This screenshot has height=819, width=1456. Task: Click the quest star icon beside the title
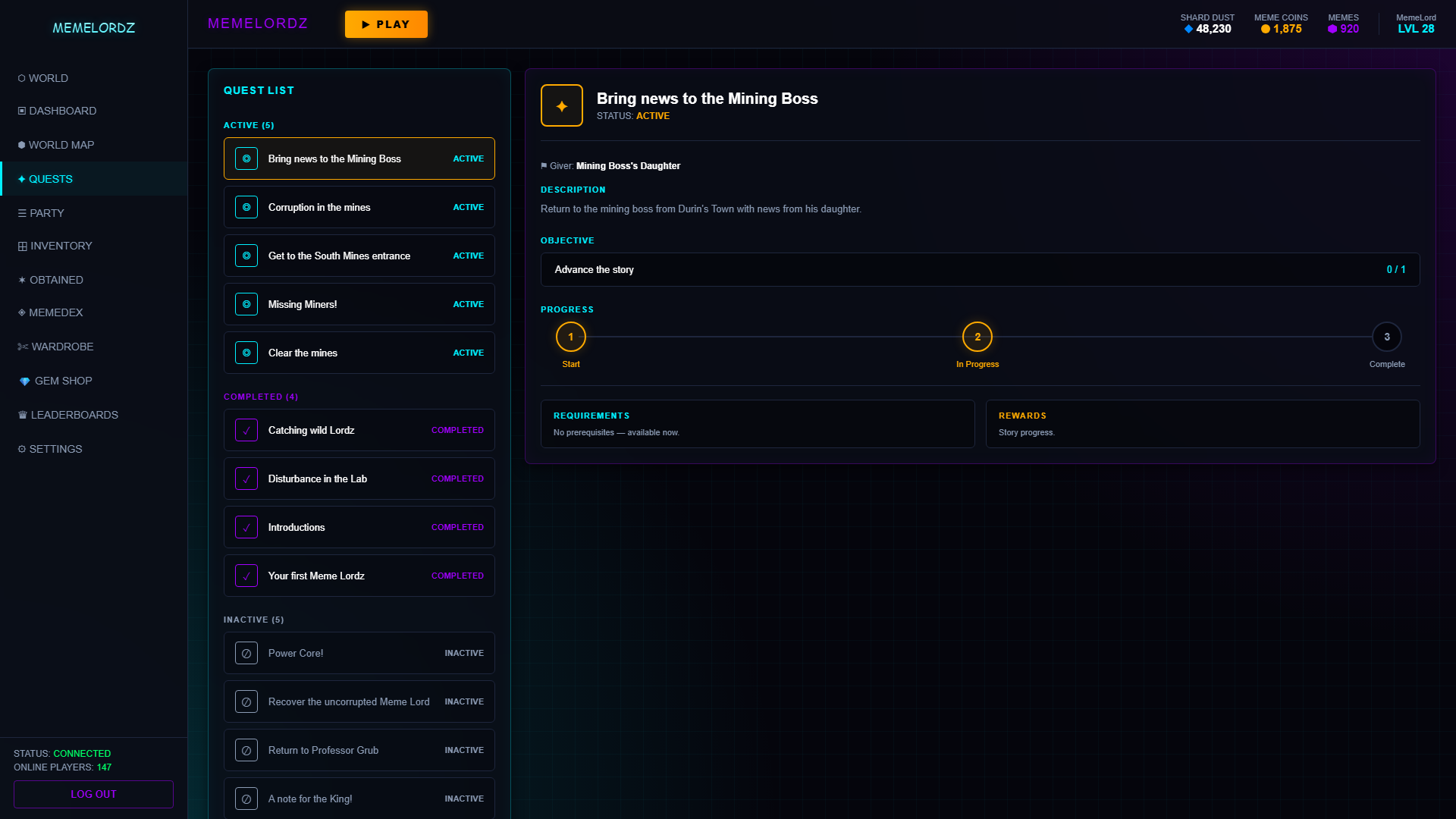tap(561, 105)
